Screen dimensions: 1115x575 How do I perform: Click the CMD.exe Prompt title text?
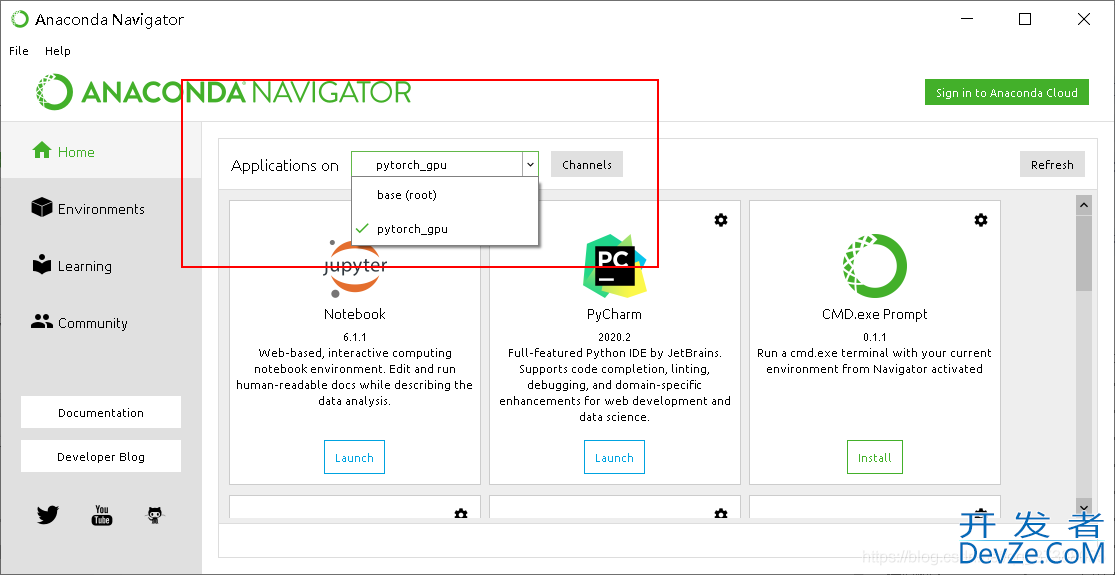click(x=875, y=314)
